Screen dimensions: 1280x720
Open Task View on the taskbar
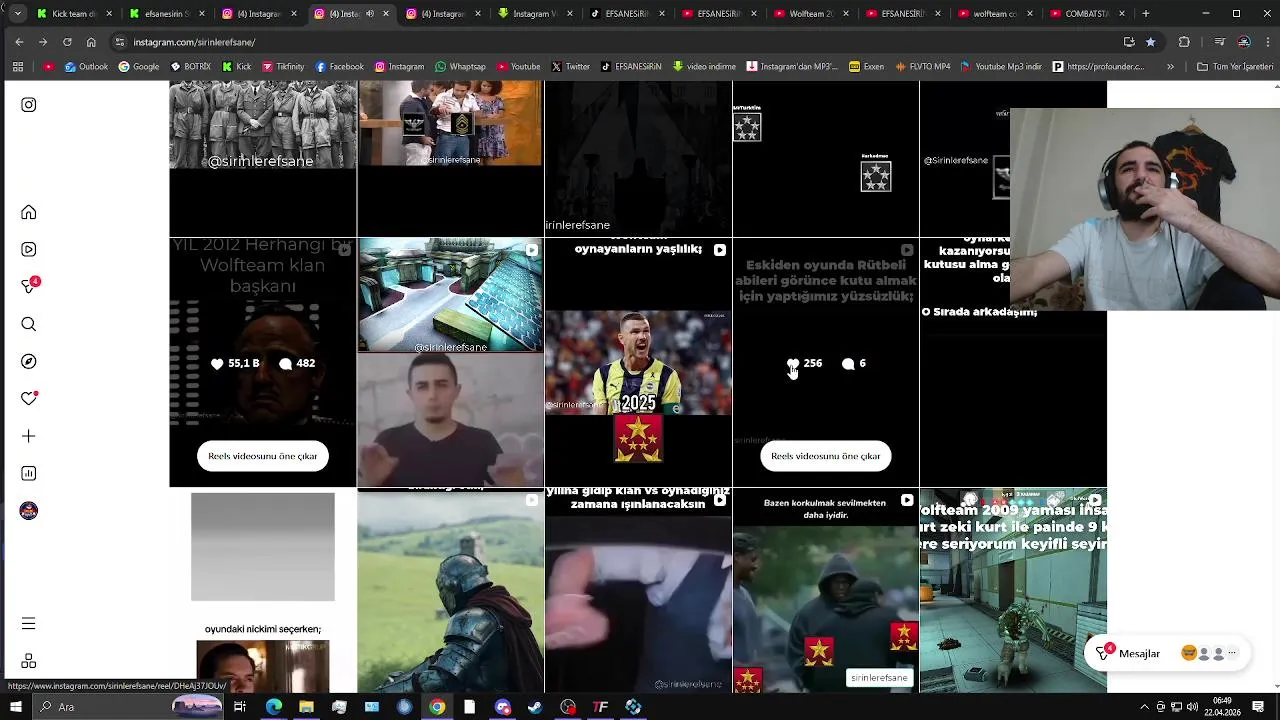(240, 707)
